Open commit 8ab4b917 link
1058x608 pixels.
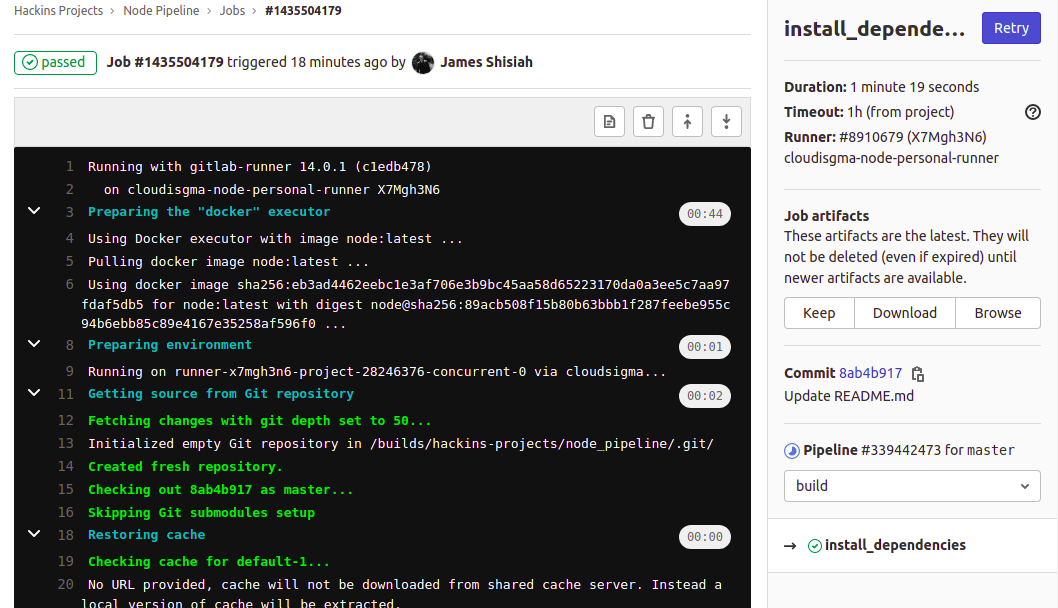click(x=870, y=373)
